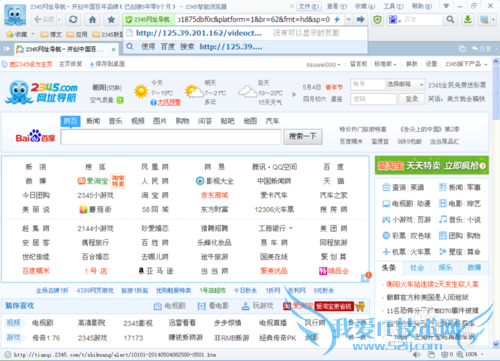Click the 音乐 note icon in right panel

[443, 219]
